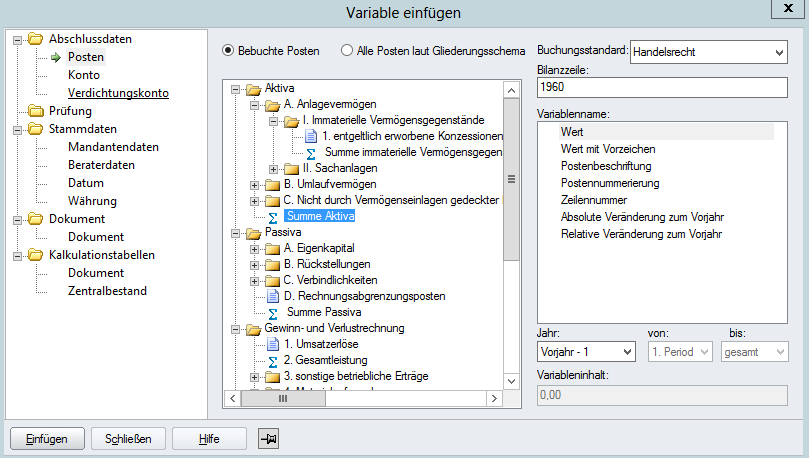
Task: Collapse the I. Immaterielle Vermögensgegenstände node
Action: click(x=273, y=121)
